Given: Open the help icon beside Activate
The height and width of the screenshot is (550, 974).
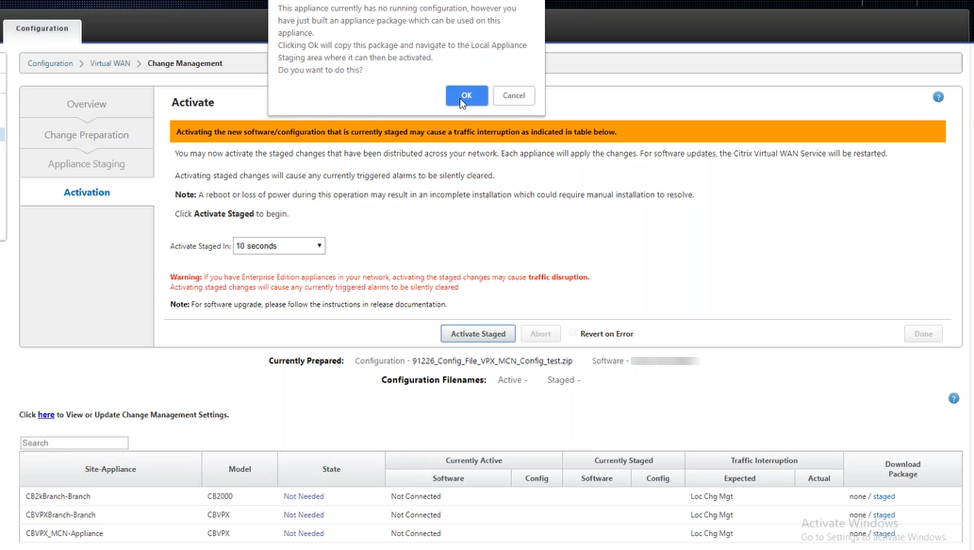Looking at the screenshot, I should [x=938, y=97].
